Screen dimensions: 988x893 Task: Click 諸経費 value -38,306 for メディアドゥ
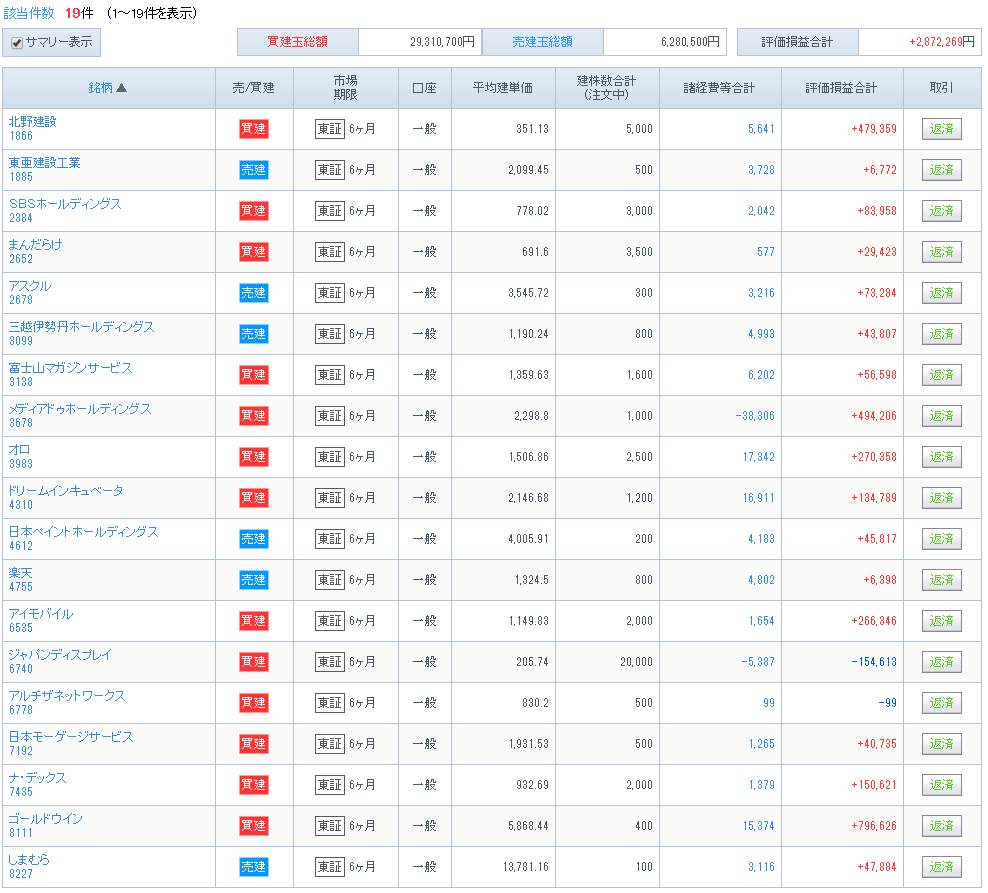755,415
